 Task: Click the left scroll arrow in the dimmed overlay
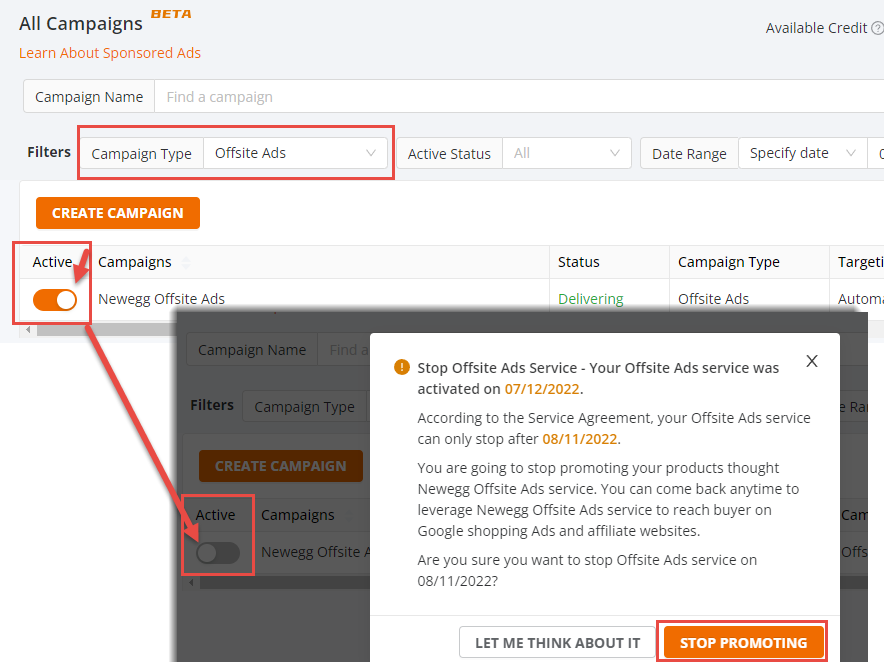pyautogui.click(x=191, y=582)
